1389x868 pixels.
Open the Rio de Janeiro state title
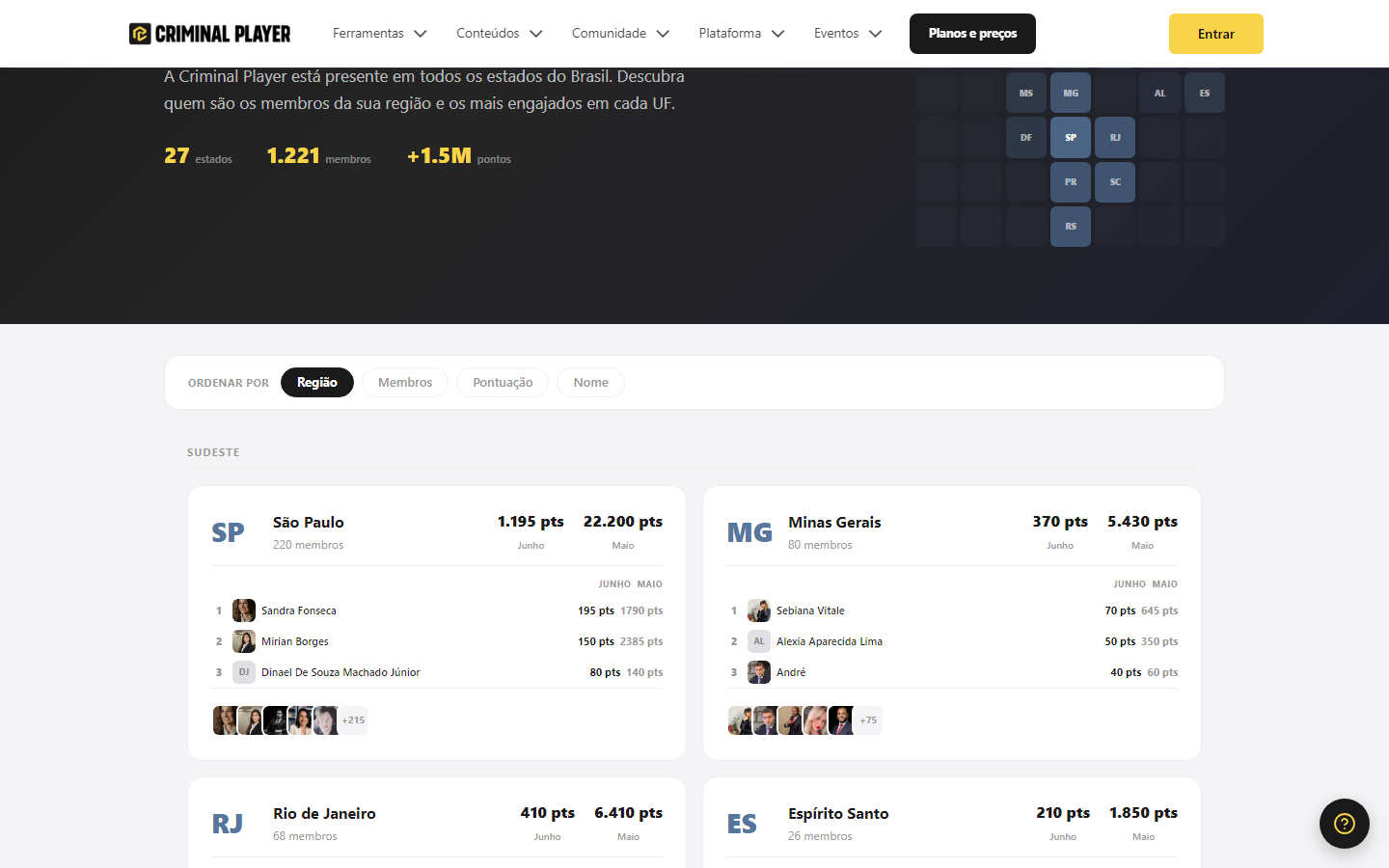(x=324, y=813)
